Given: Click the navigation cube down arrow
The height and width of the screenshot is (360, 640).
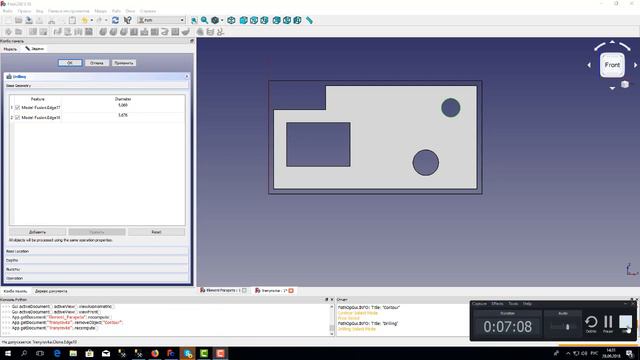Looking at the screenshot, I should click(x=612, y=88).
